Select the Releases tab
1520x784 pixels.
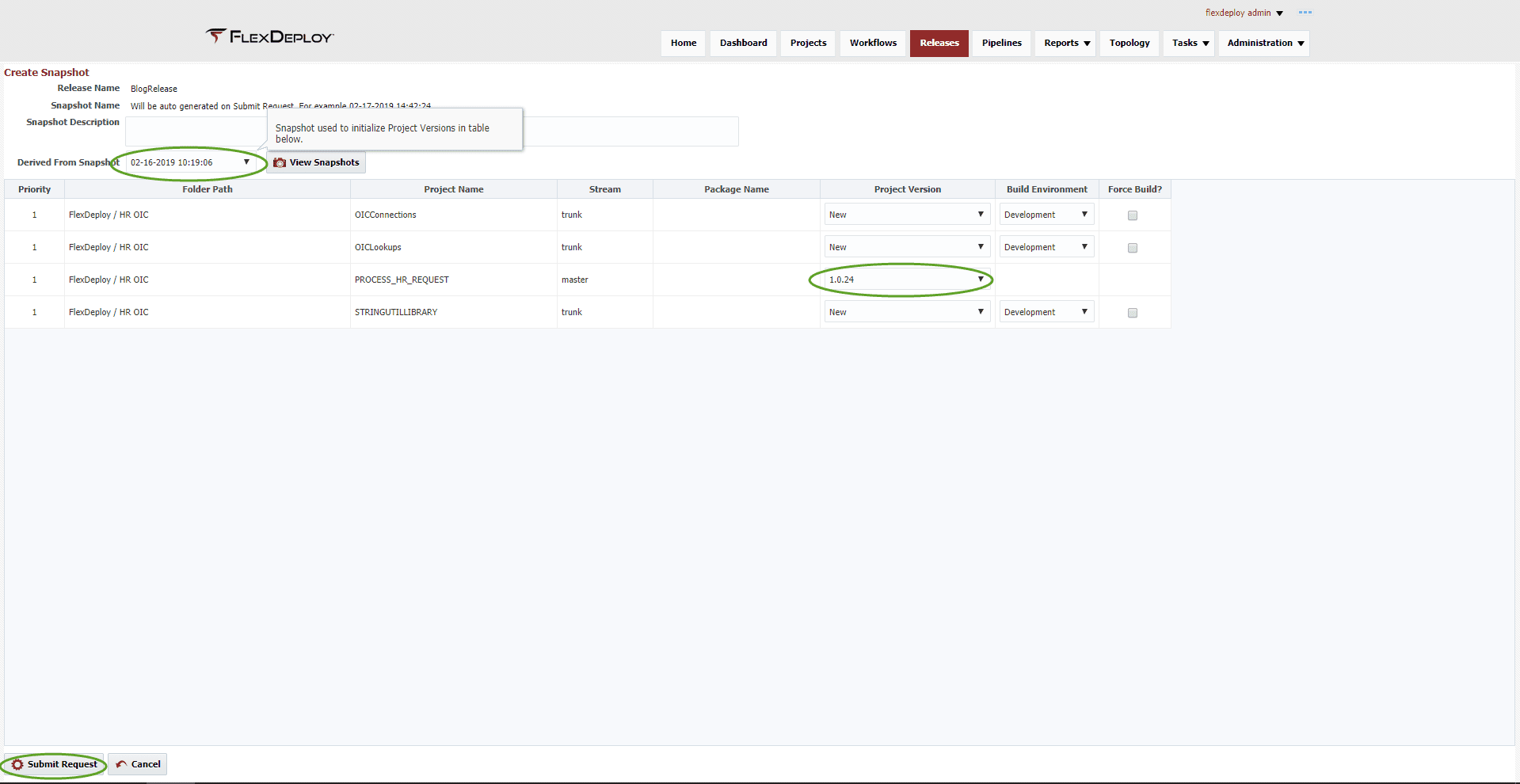click(x=939, y=43)
